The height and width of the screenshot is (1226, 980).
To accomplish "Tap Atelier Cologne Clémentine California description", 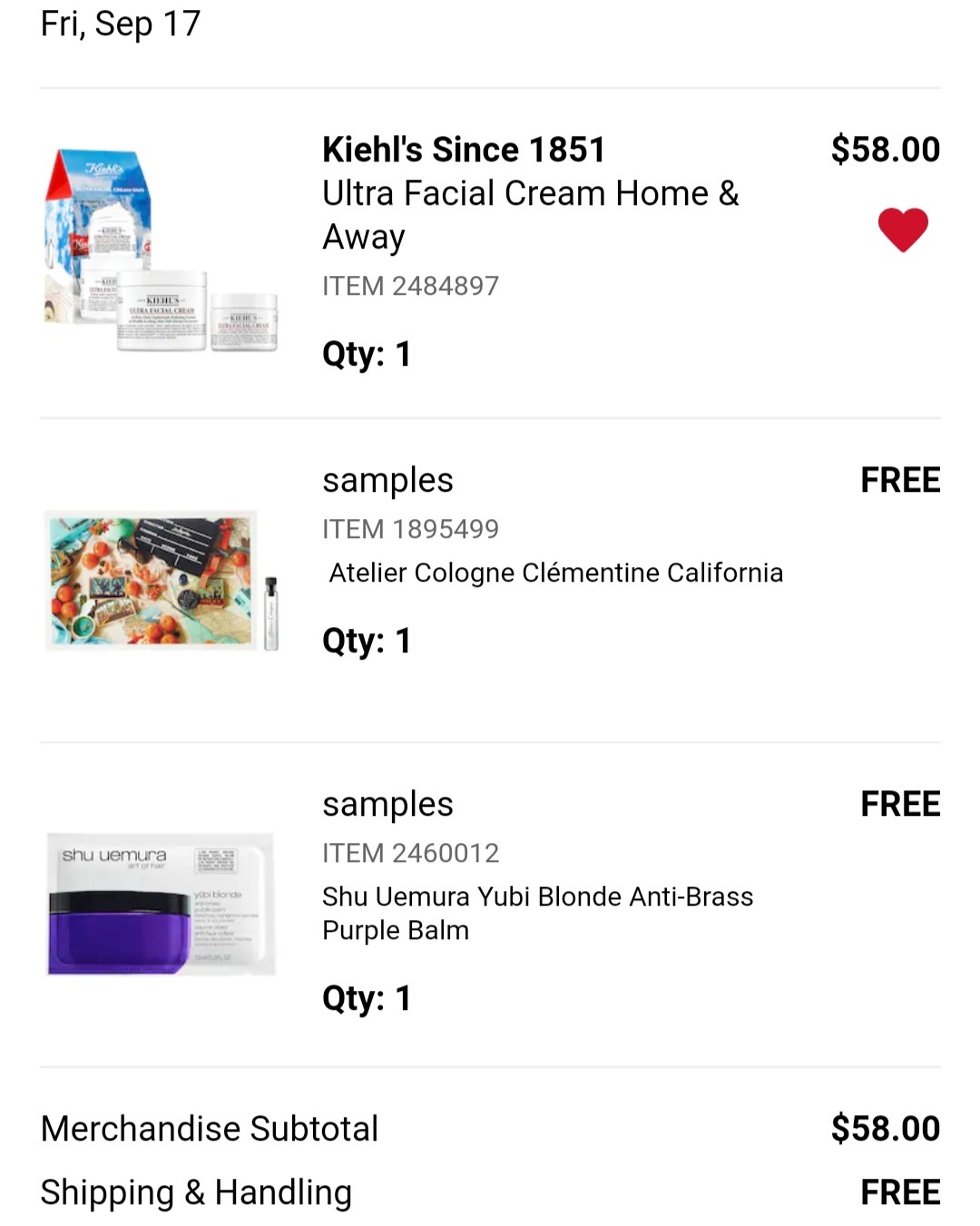I will tap(555, 573).
